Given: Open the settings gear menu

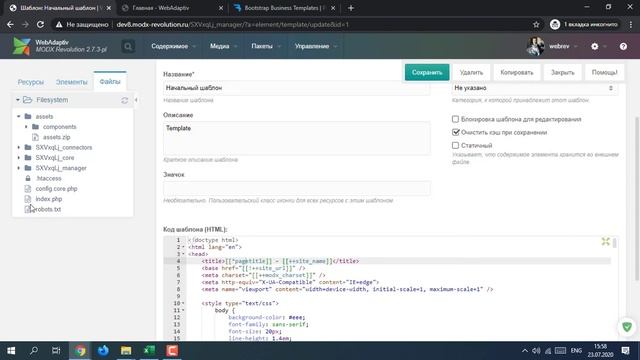Looking at the screenshot, I should [595, 47].
